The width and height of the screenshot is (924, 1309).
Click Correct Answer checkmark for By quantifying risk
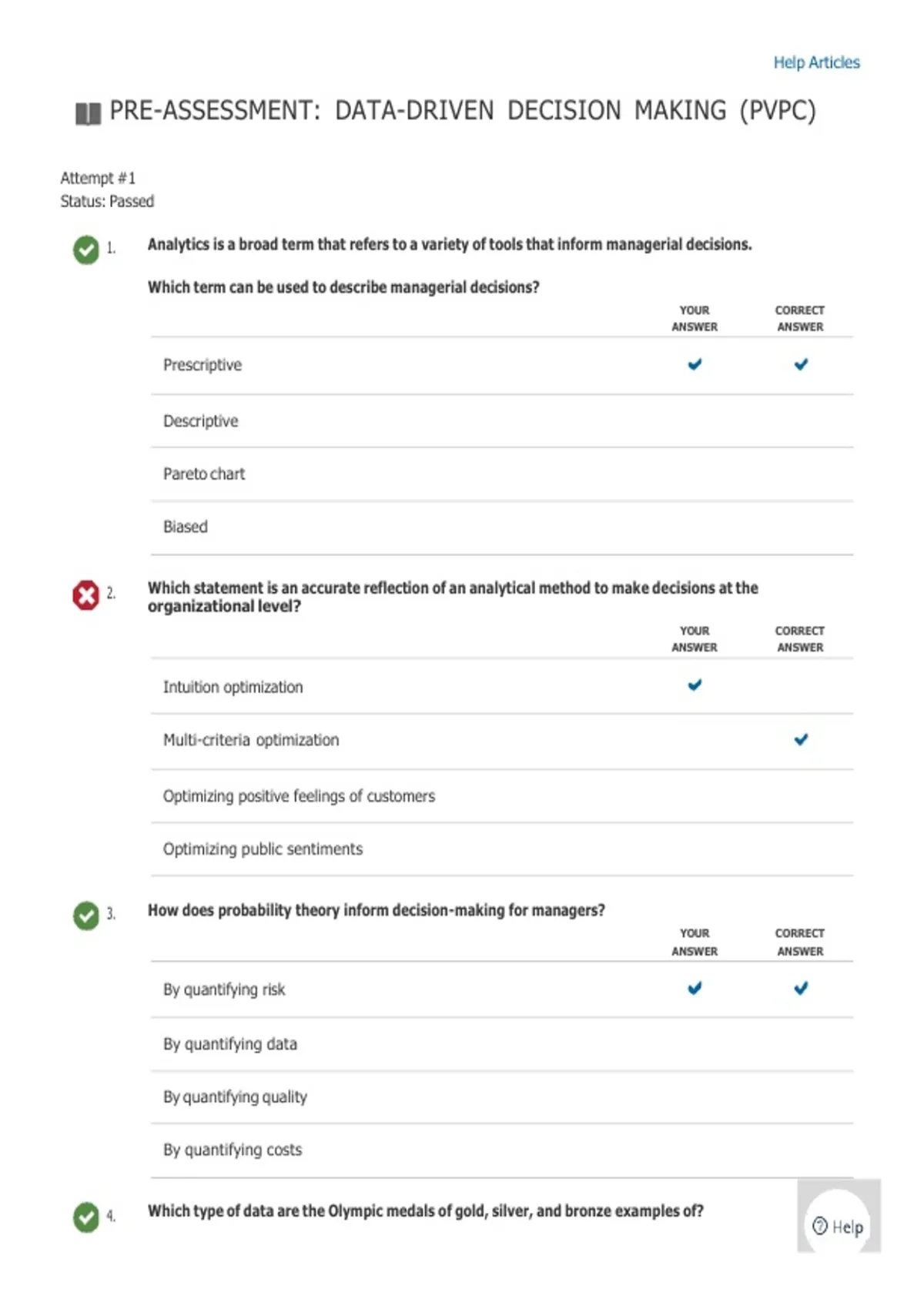(x=801, y=988)
